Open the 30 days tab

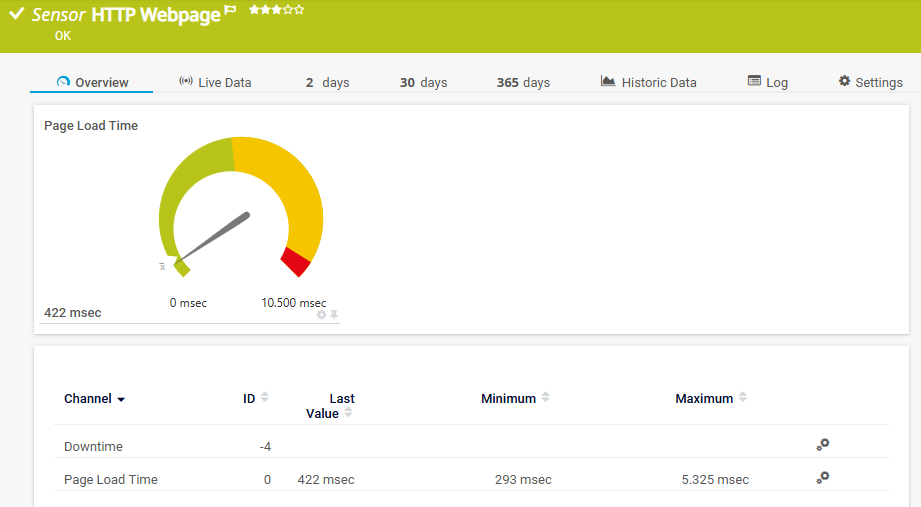pos(423,82)
